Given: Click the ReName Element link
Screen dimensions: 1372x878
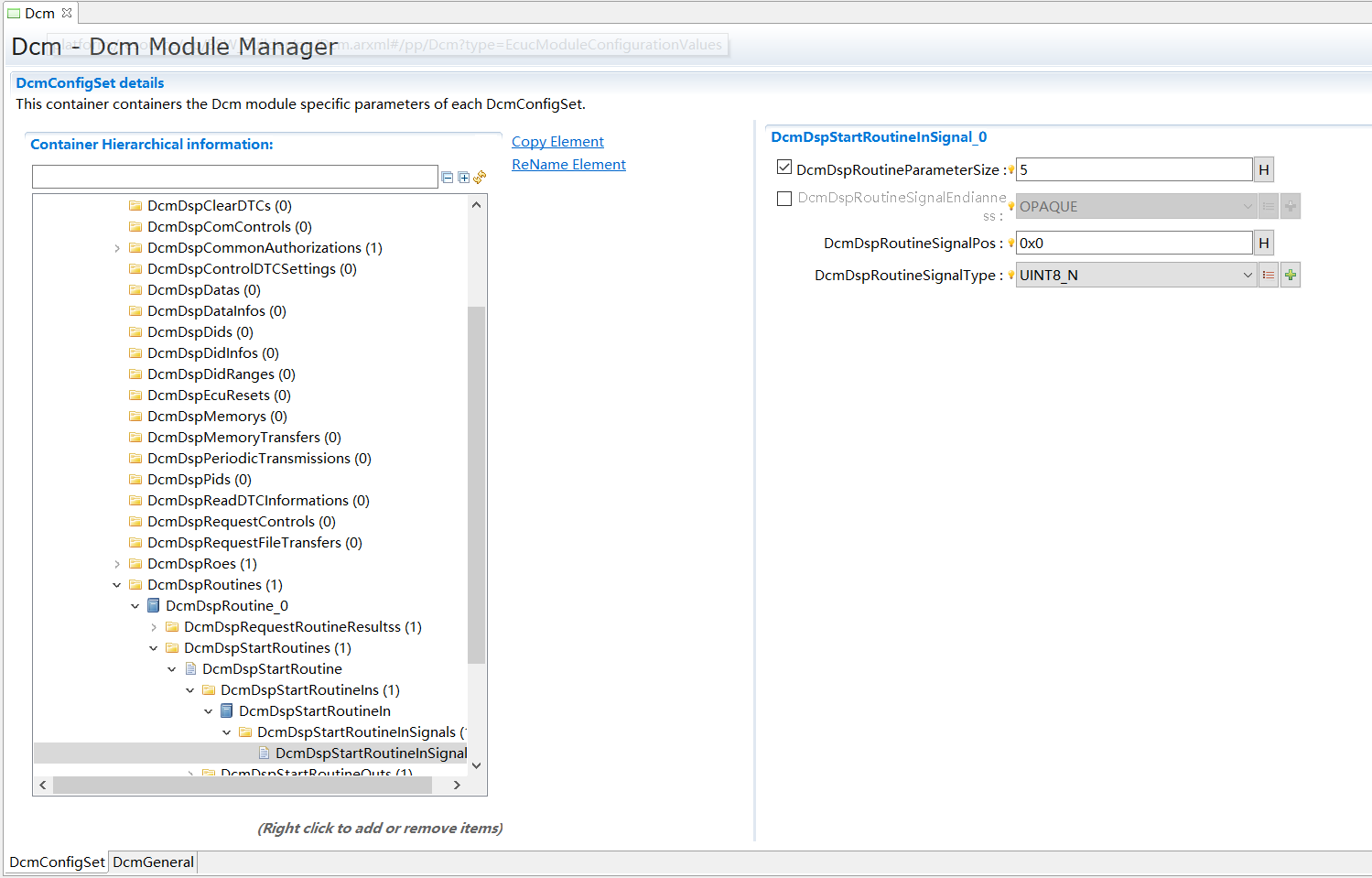Looking at the screenshot, I should [568, 165].
